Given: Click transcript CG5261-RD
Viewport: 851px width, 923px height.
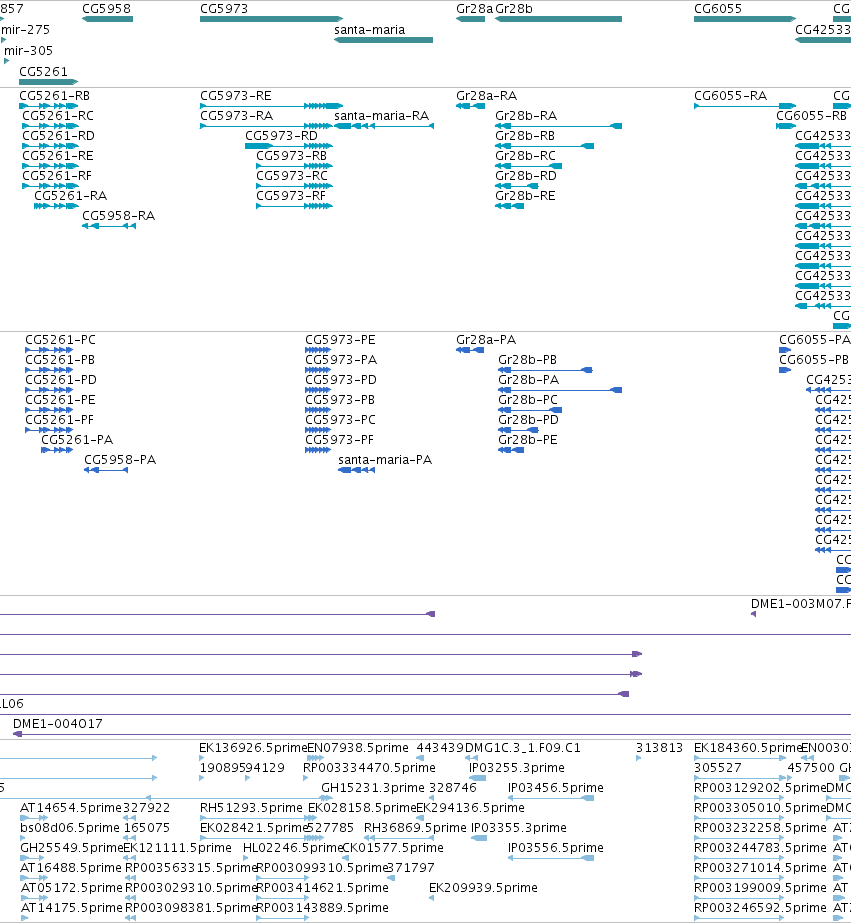Looking at the screenshot, I should tap(58, 136).
